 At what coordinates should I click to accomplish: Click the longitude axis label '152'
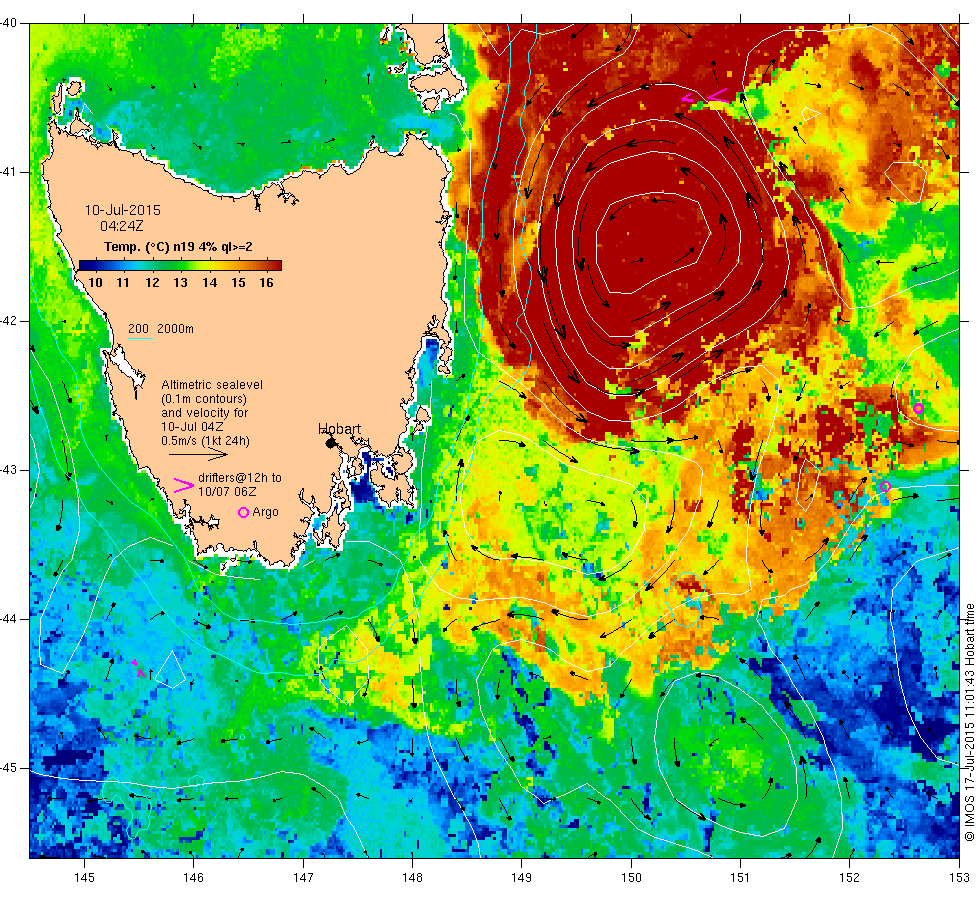[x=849, y=878]
